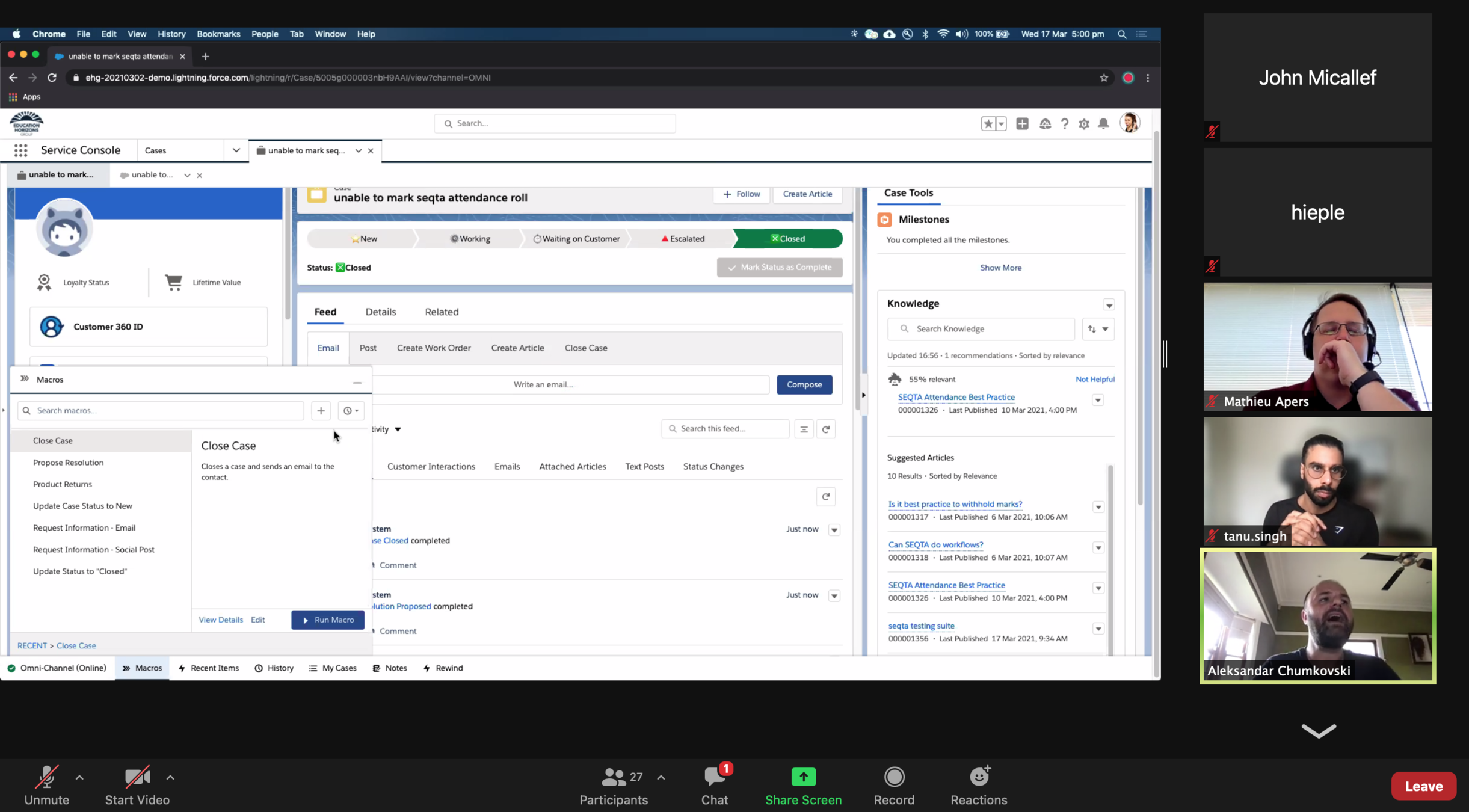The width and height of the screenshot is (1469, 812).
Task: Switch to the Details tab
Action: (381, 312)
